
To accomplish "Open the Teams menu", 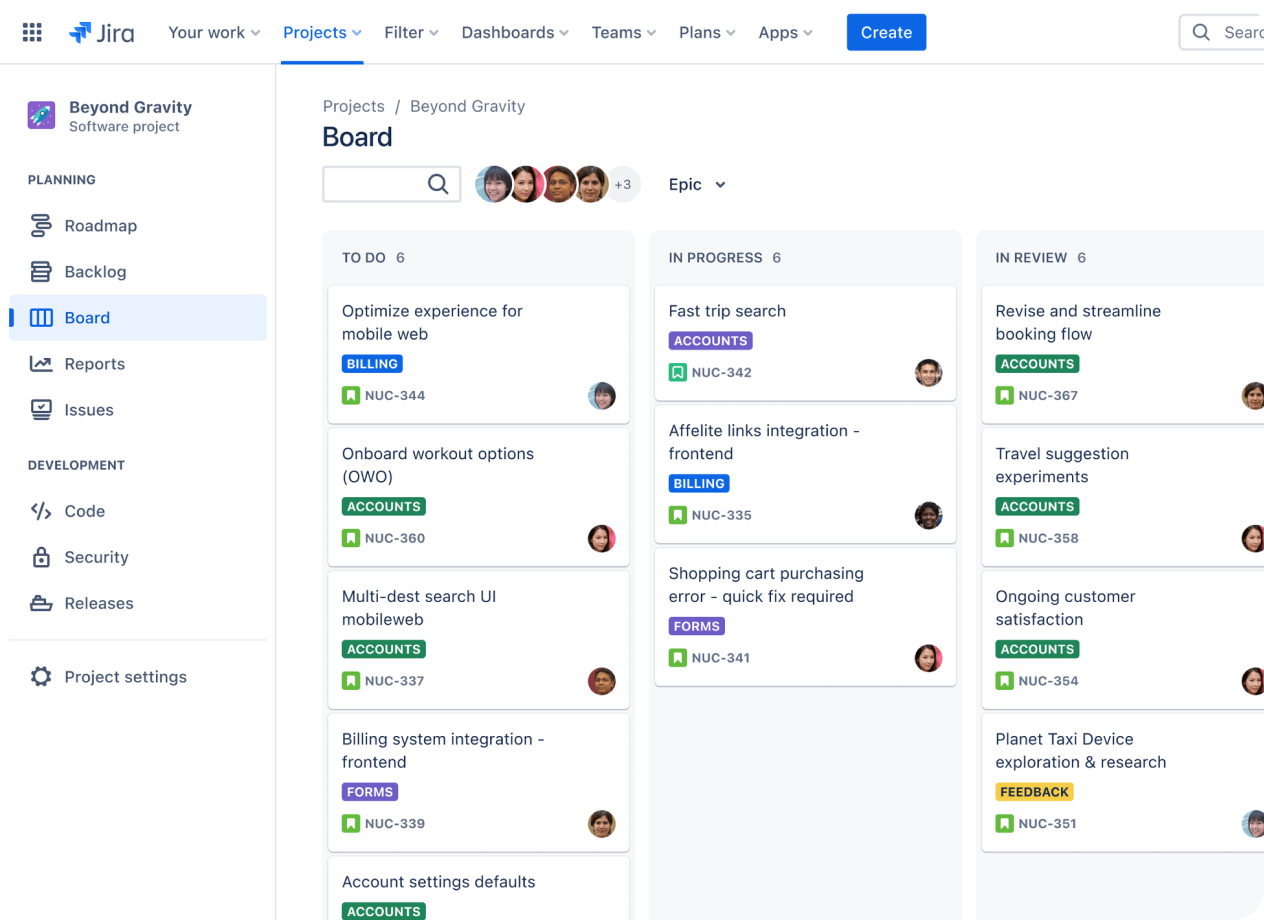I will point(623,32).
